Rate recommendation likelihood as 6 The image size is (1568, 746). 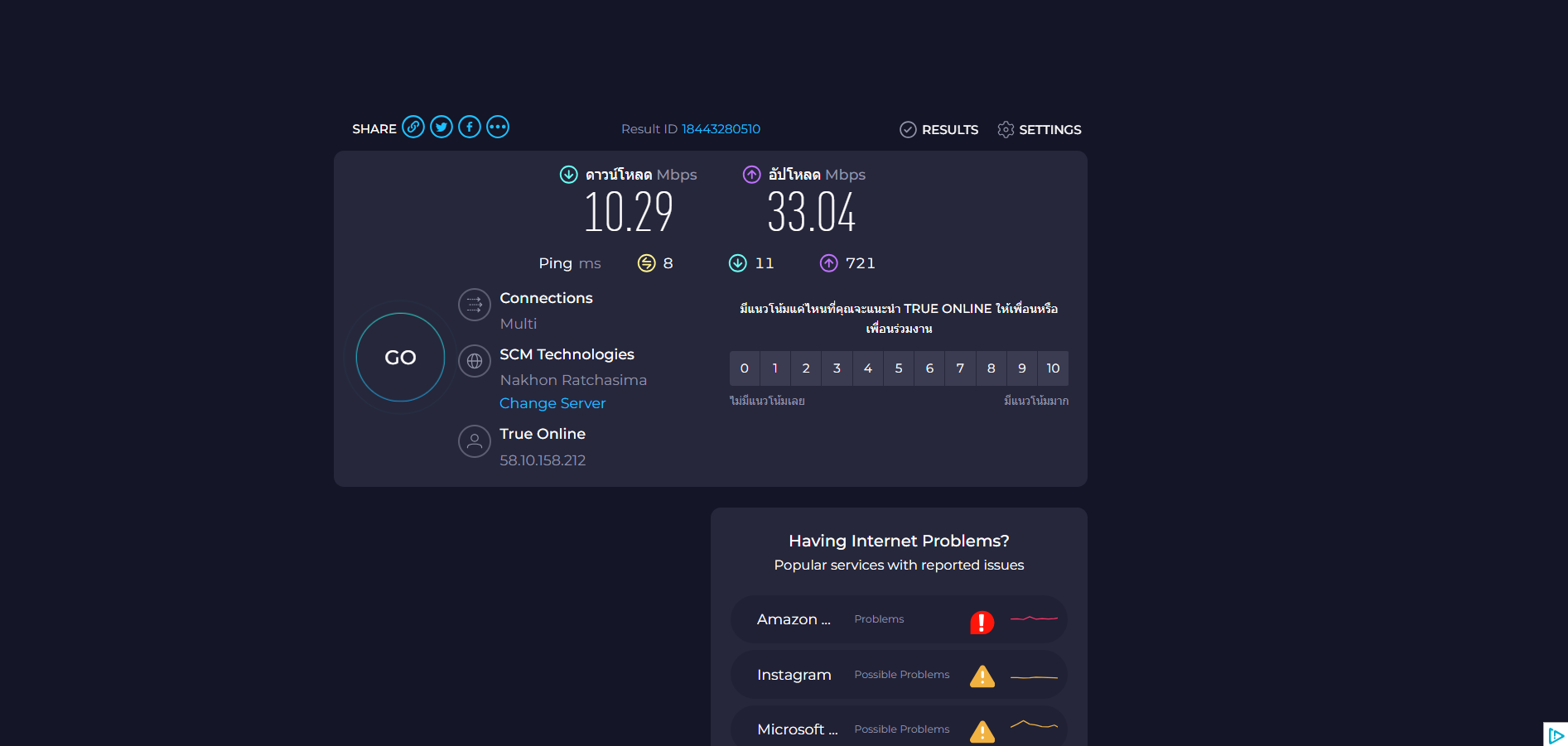pos(929,368)
